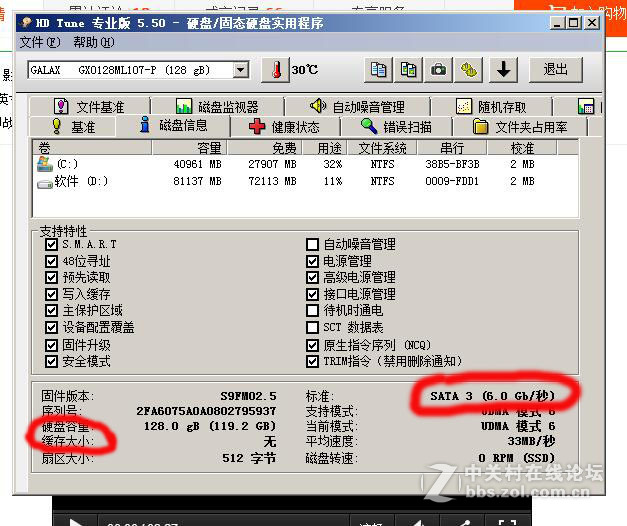The width and height of the screenshot is (627, 526).
Task: Click the HD Tune title bar icon
Action: [27, 23]
